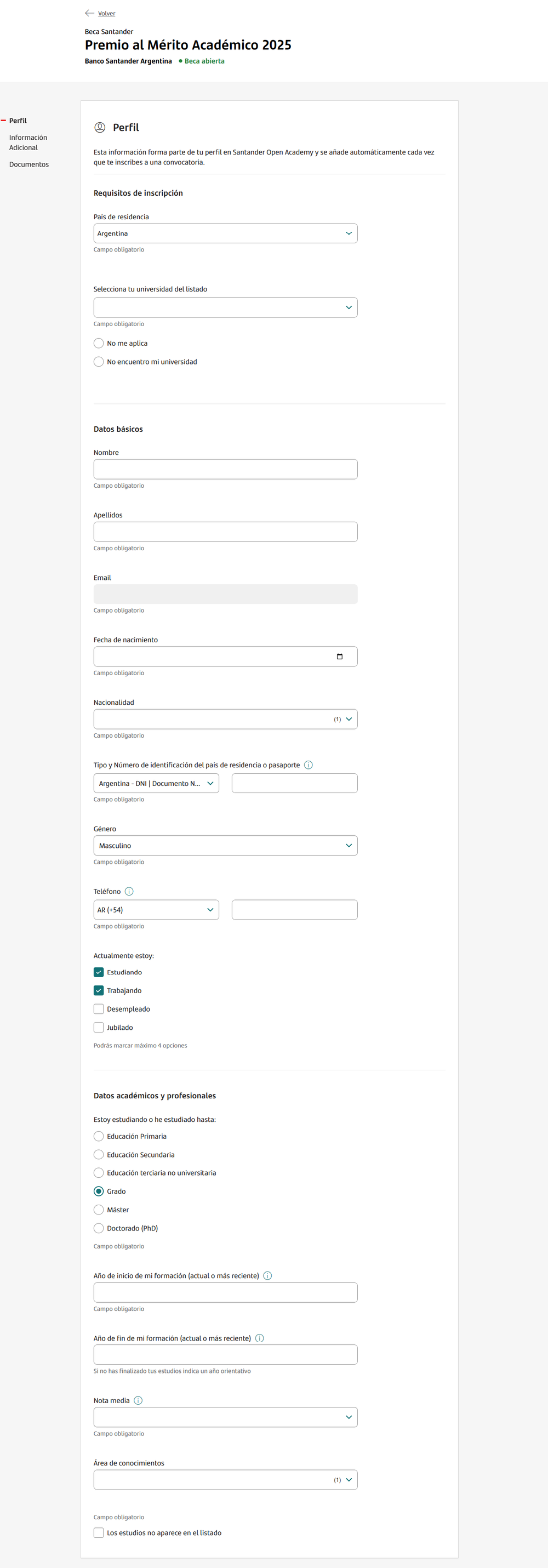Open the calendar picker in Fecha de nacimiento
This screenshot has width=548, height=1568.
[x=339, y=656]
